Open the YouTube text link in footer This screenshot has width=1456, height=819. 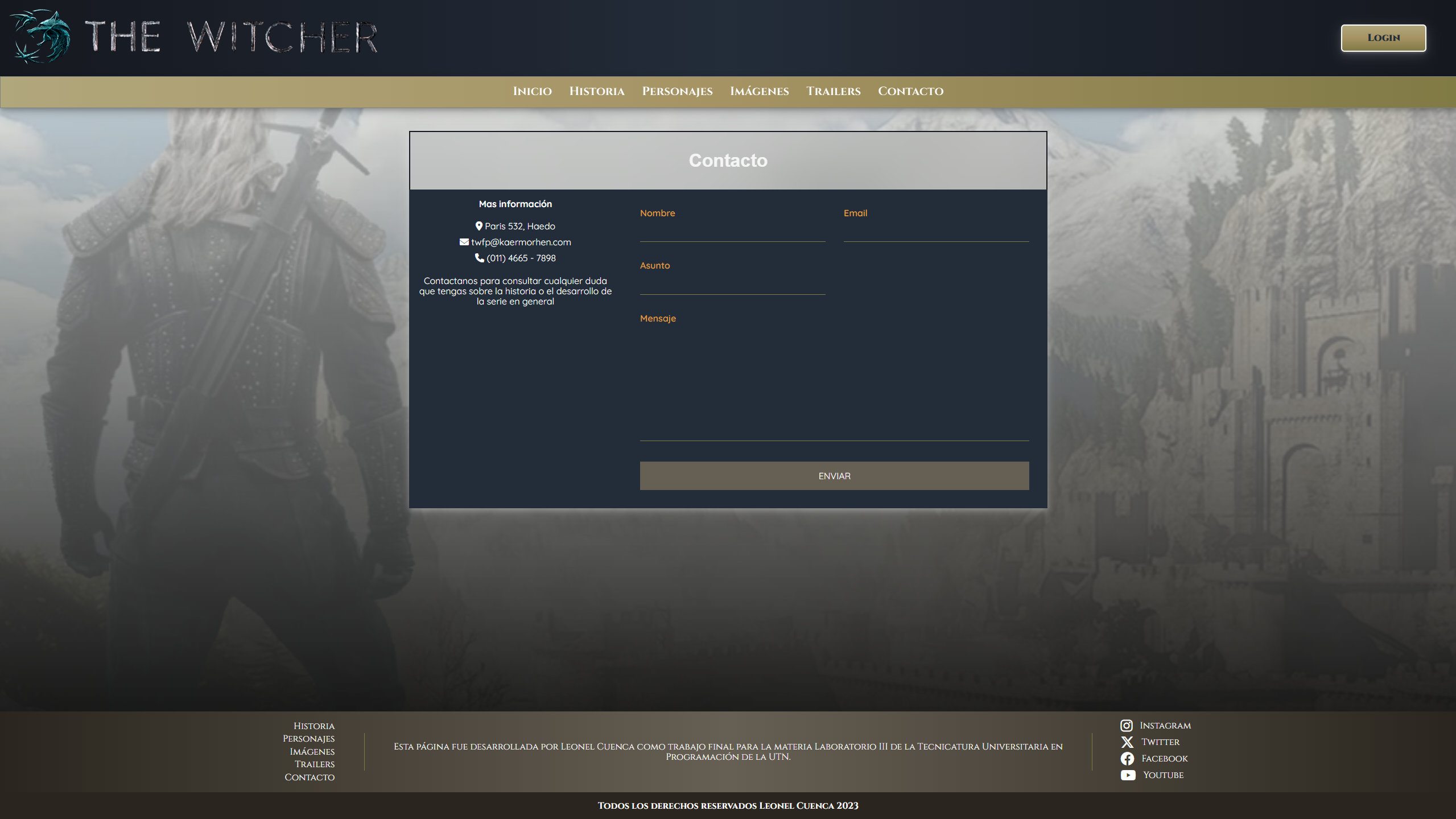click(x=1164, y=775)
